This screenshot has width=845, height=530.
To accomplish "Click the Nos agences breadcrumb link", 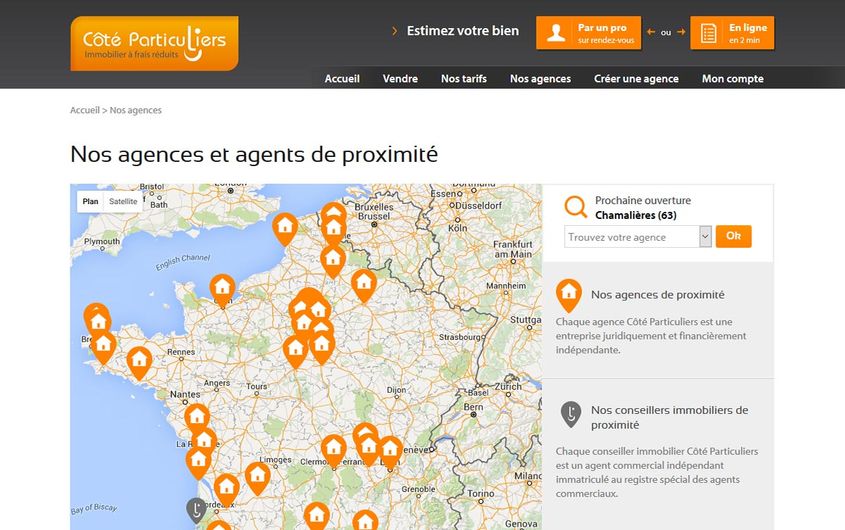I will point(135,110).
